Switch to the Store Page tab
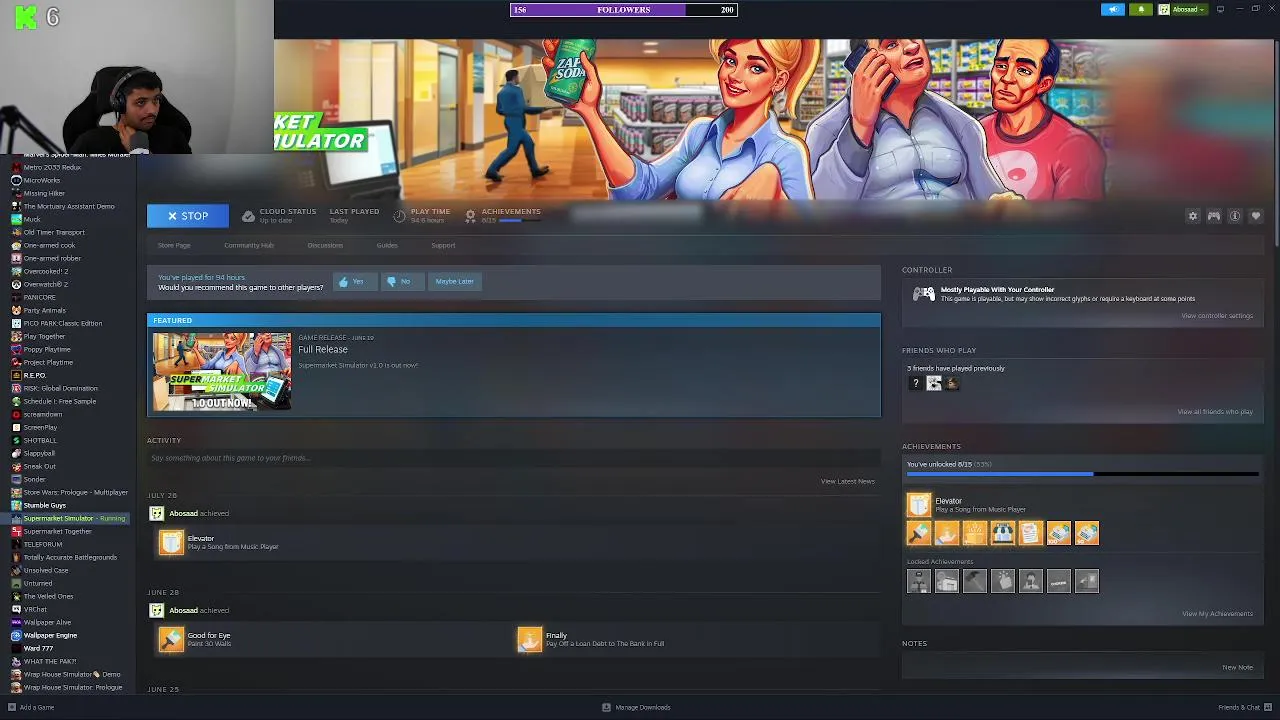Image resolution: width=1280 pixels, height=720 pixels. pos(174,245)
